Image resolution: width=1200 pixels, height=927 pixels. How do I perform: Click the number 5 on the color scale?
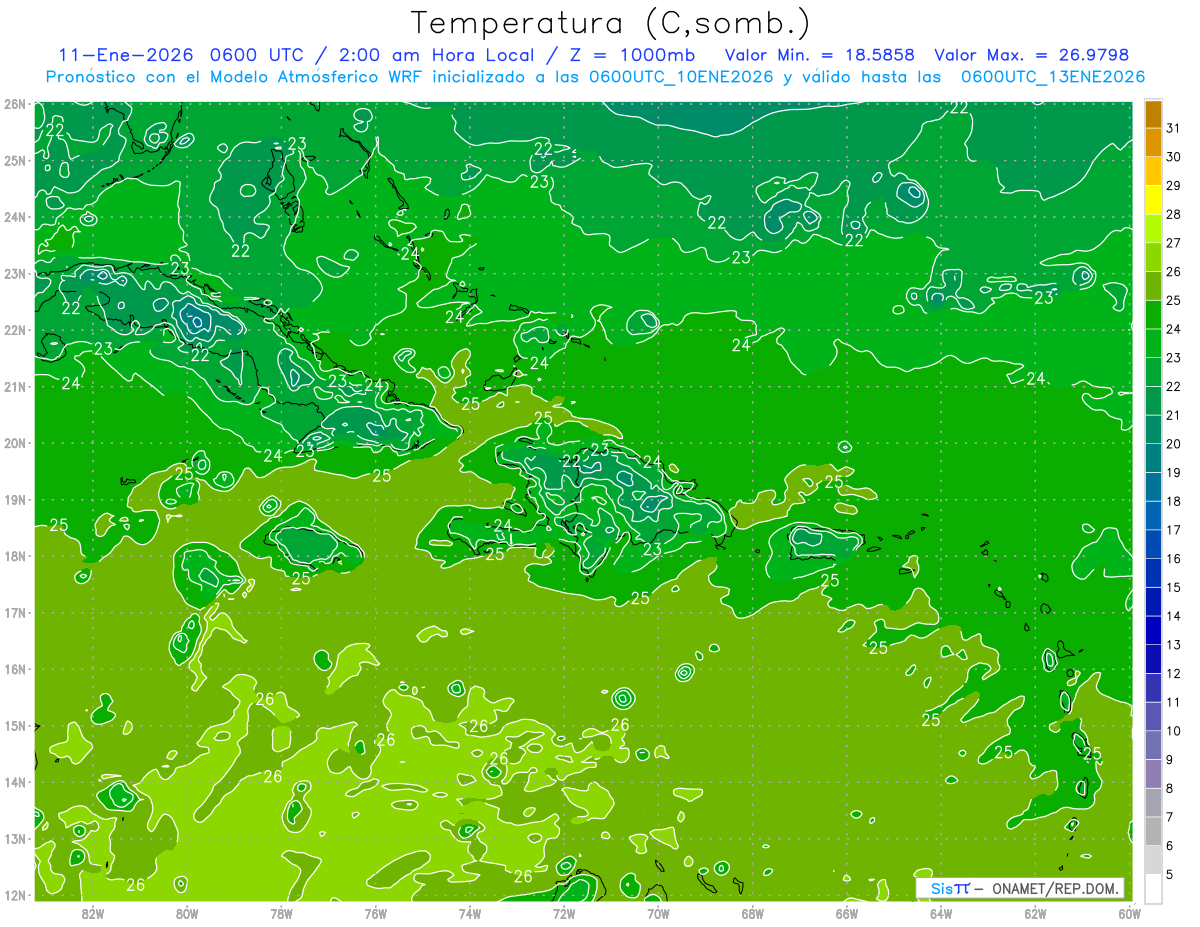click(x=1170, y=874)
